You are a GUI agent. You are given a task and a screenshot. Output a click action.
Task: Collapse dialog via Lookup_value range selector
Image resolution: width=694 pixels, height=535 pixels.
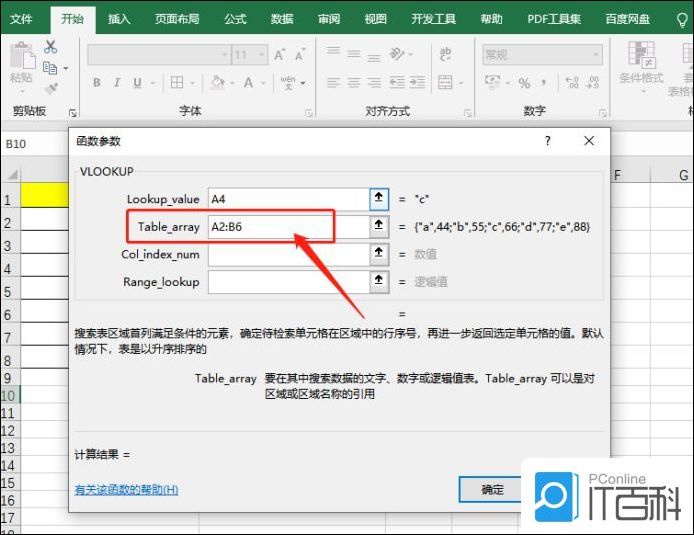click(x=379, y=199)
